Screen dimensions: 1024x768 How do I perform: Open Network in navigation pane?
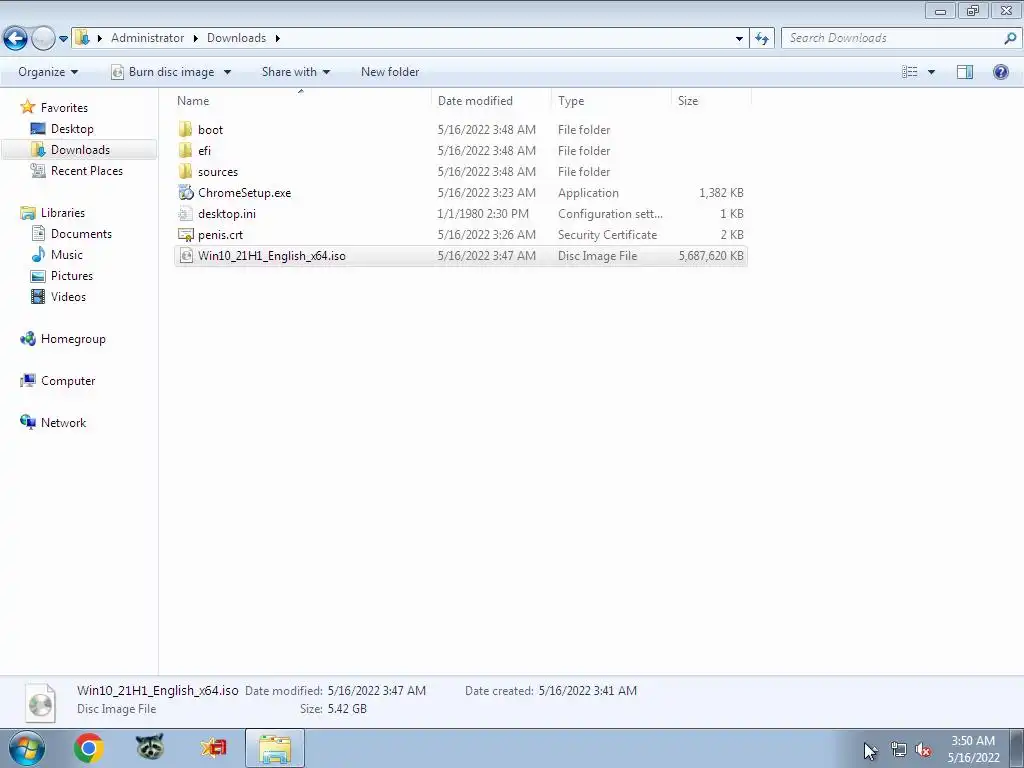click(63, 423)
